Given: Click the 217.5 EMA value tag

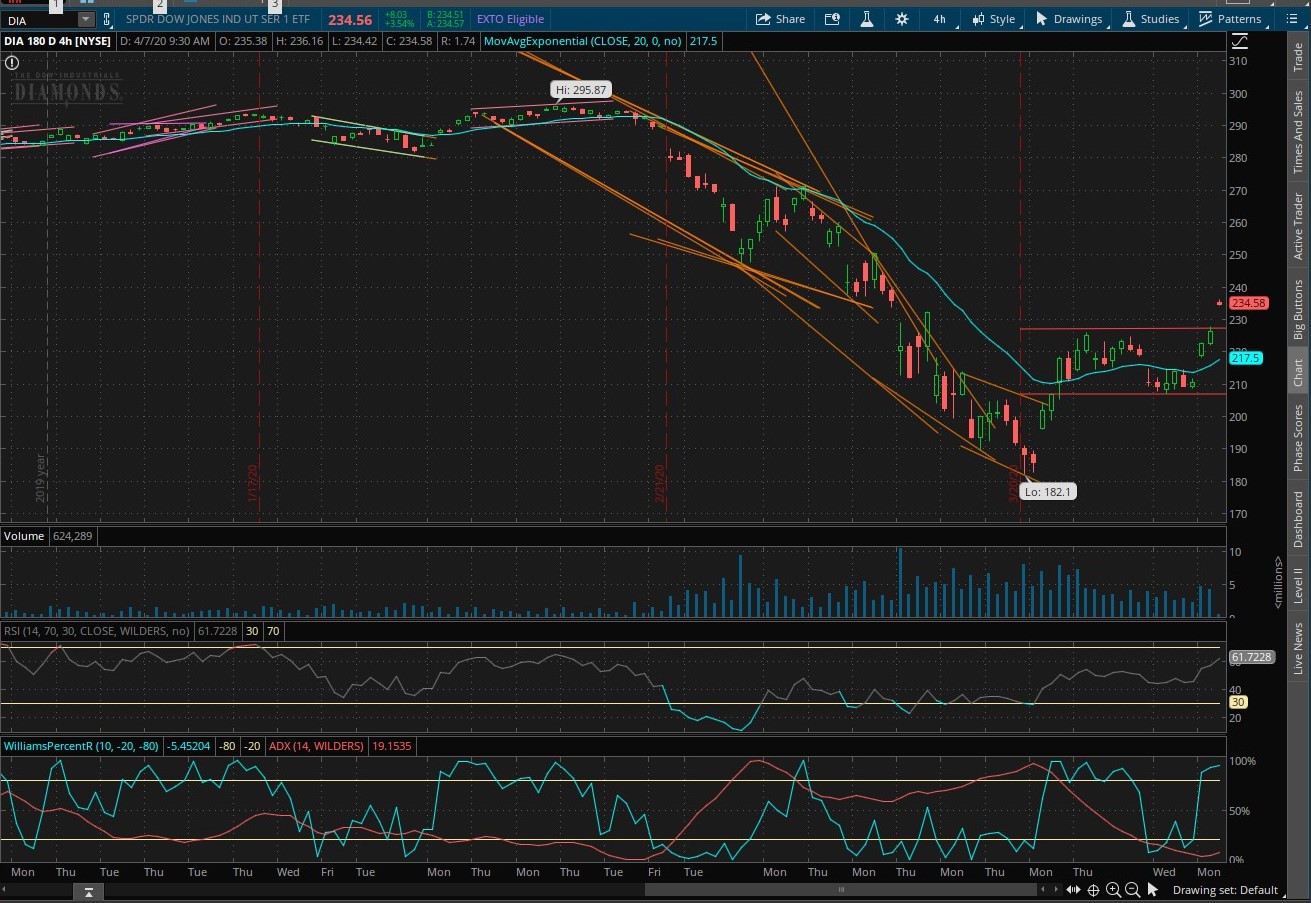Looking at the screenshot, I should coord(1245,358).
